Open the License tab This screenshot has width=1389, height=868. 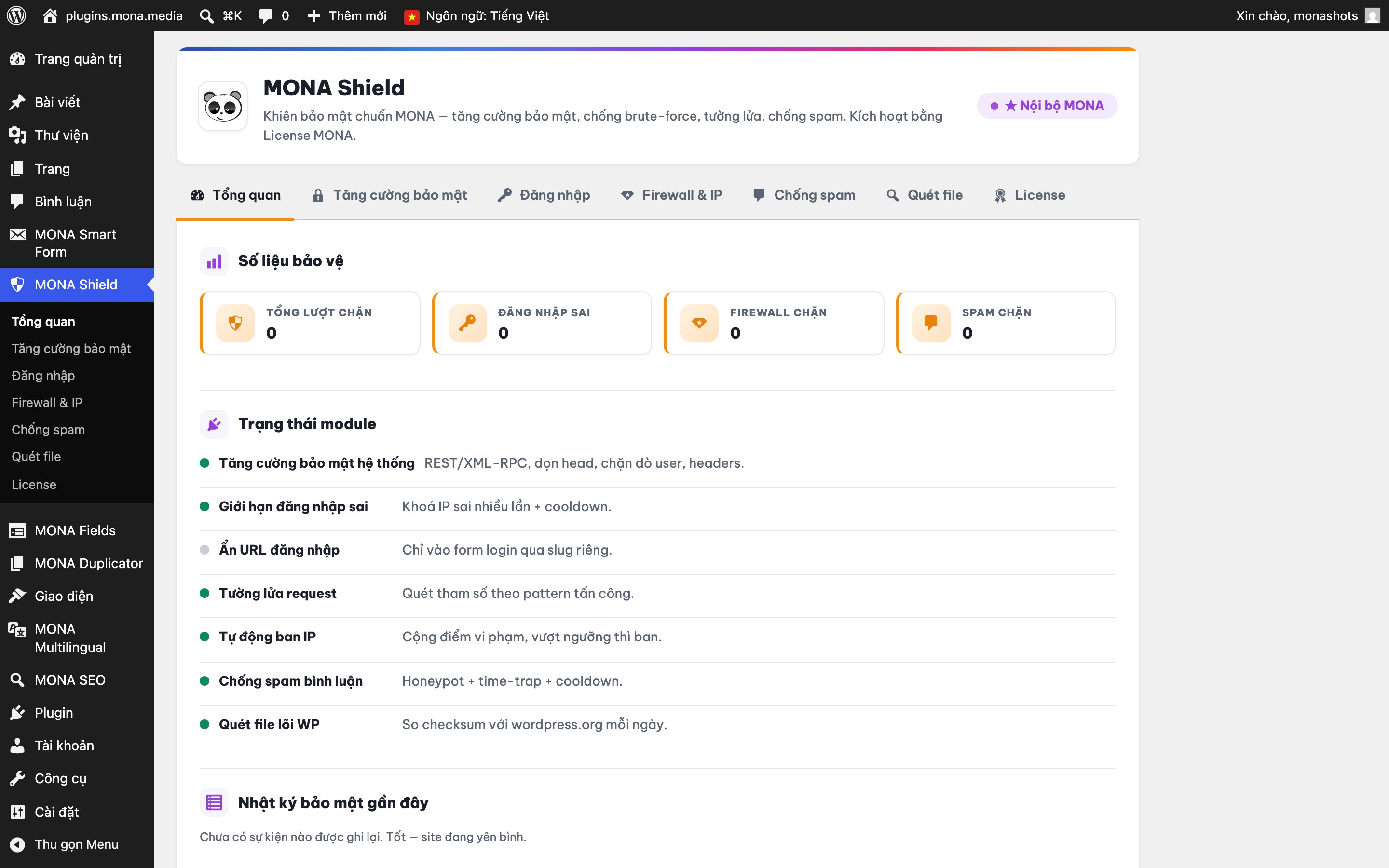(1029, 195)
